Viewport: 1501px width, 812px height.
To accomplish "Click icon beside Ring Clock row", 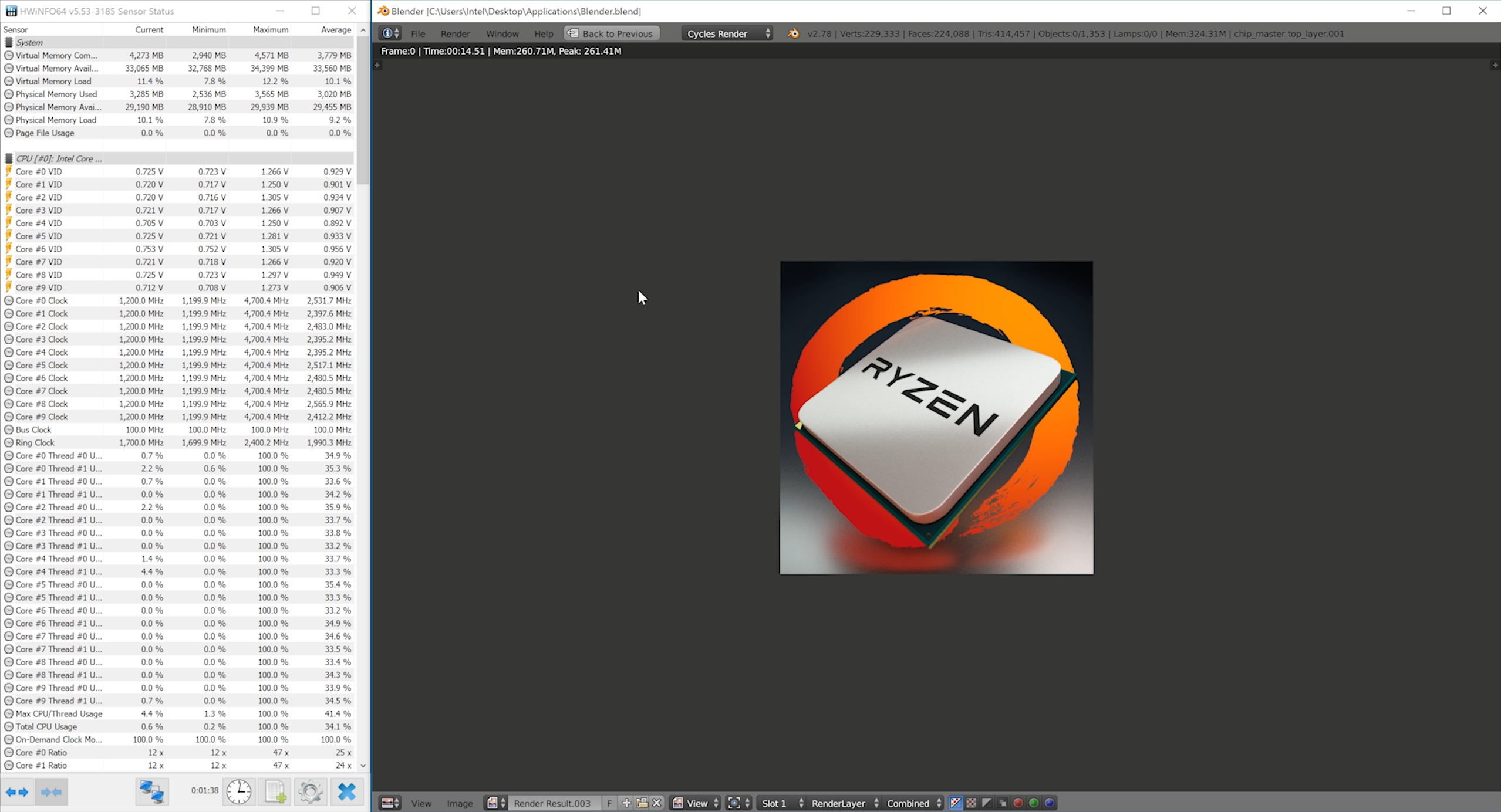I will 9,442.
